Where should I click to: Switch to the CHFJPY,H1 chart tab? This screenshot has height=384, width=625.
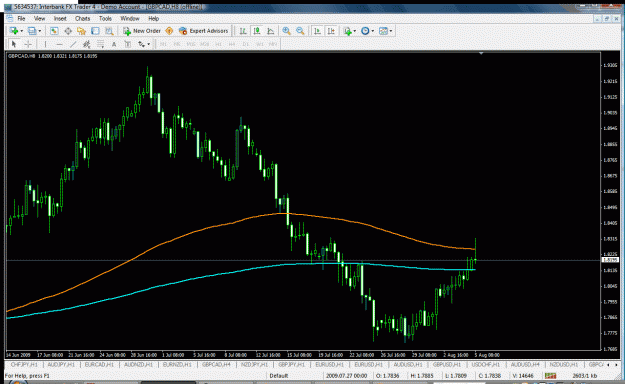(24, 364)
